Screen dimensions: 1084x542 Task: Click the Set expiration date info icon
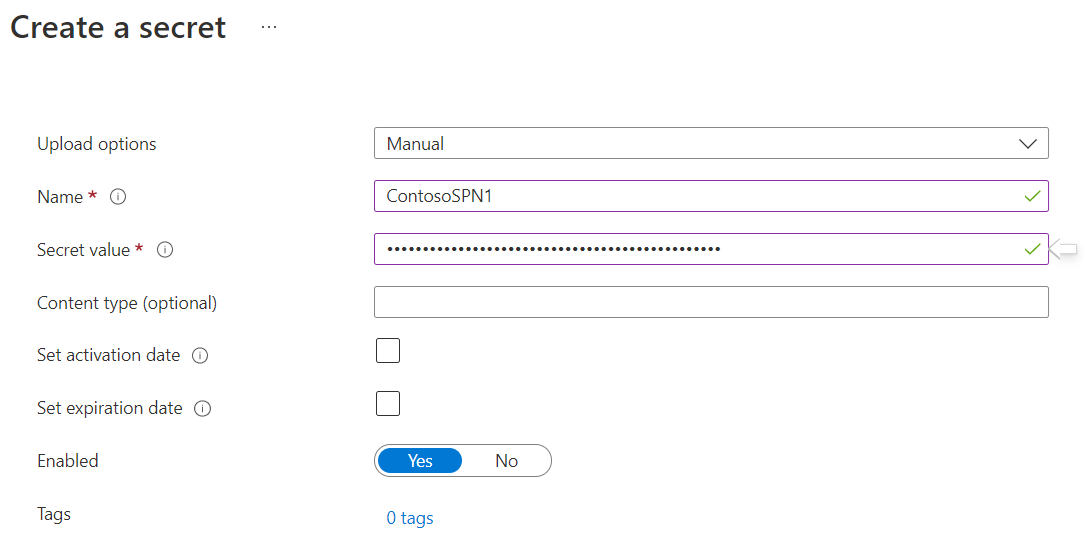[202, 408]
